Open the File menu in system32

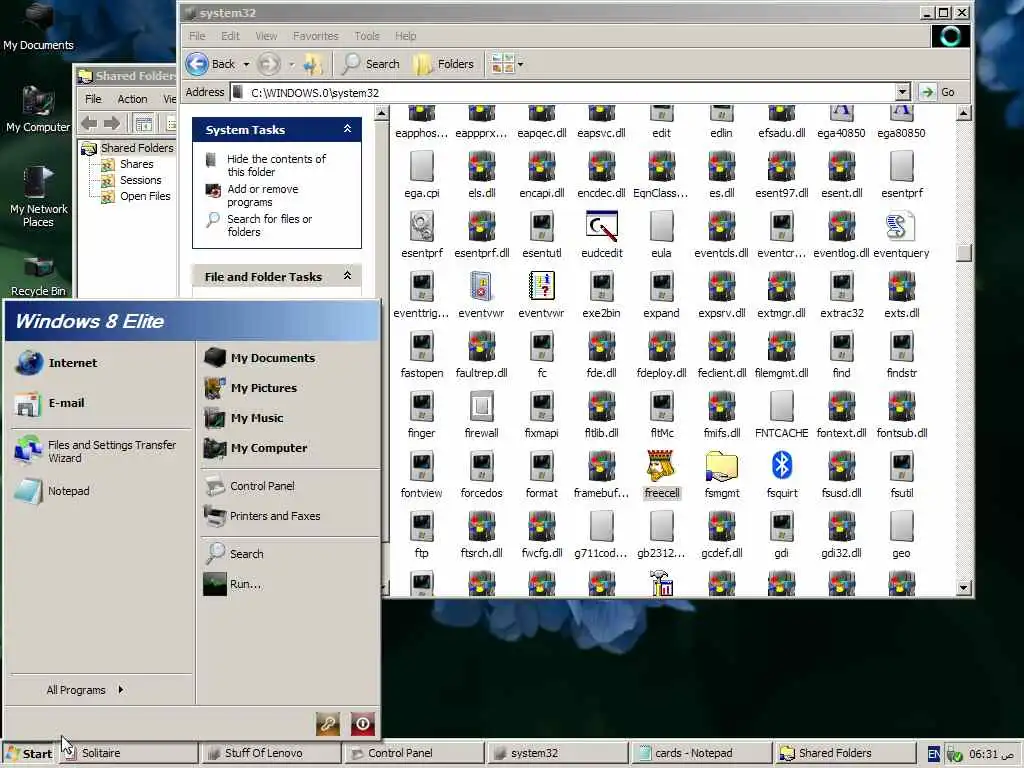[197, 36]
